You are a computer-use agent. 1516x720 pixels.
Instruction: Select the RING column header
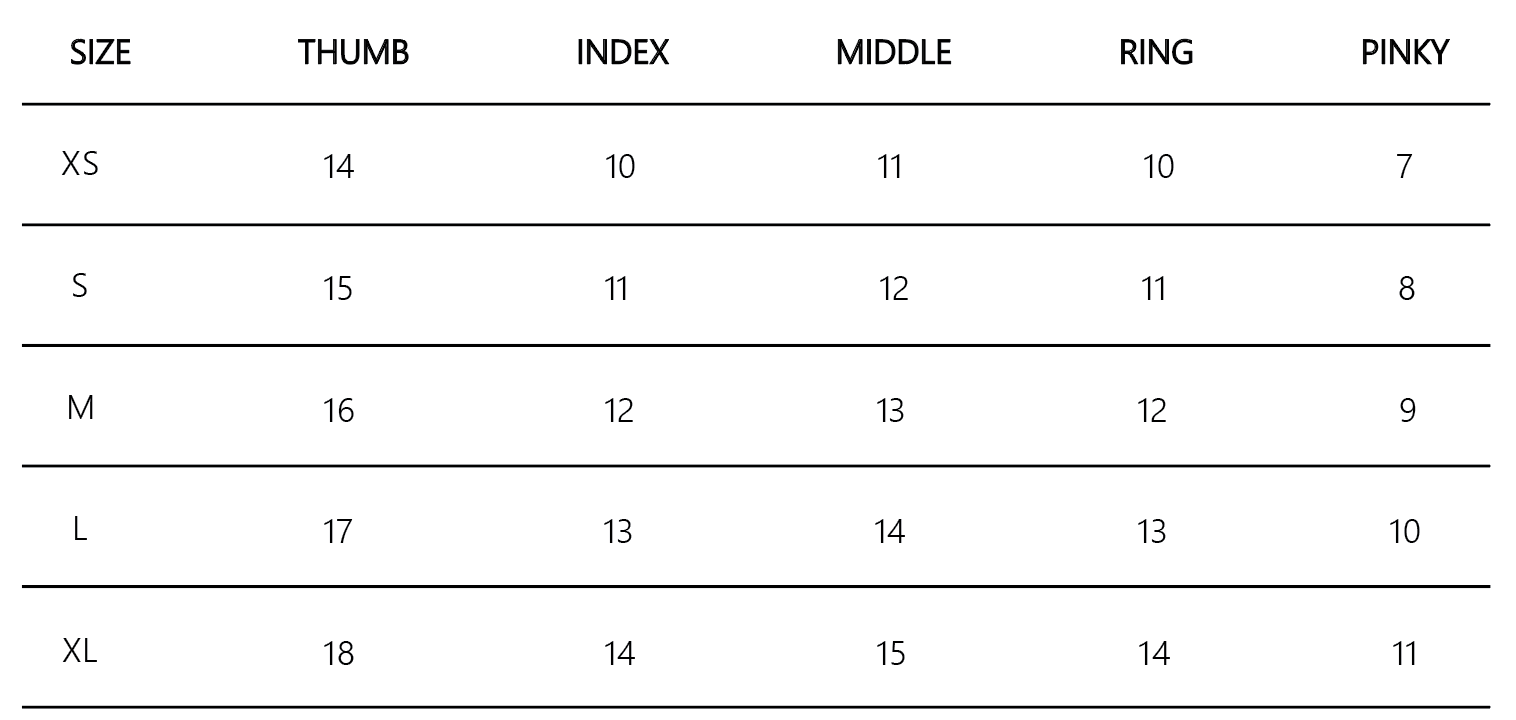click(x=1156, y=53)
